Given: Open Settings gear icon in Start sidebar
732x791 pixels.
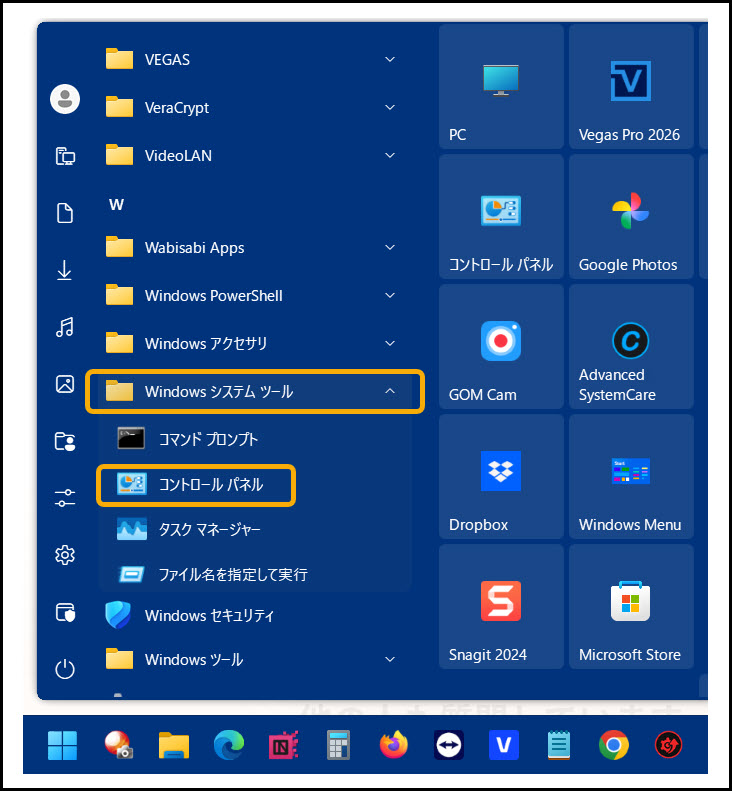Looking at the screenshot, I should click(65, 555).
